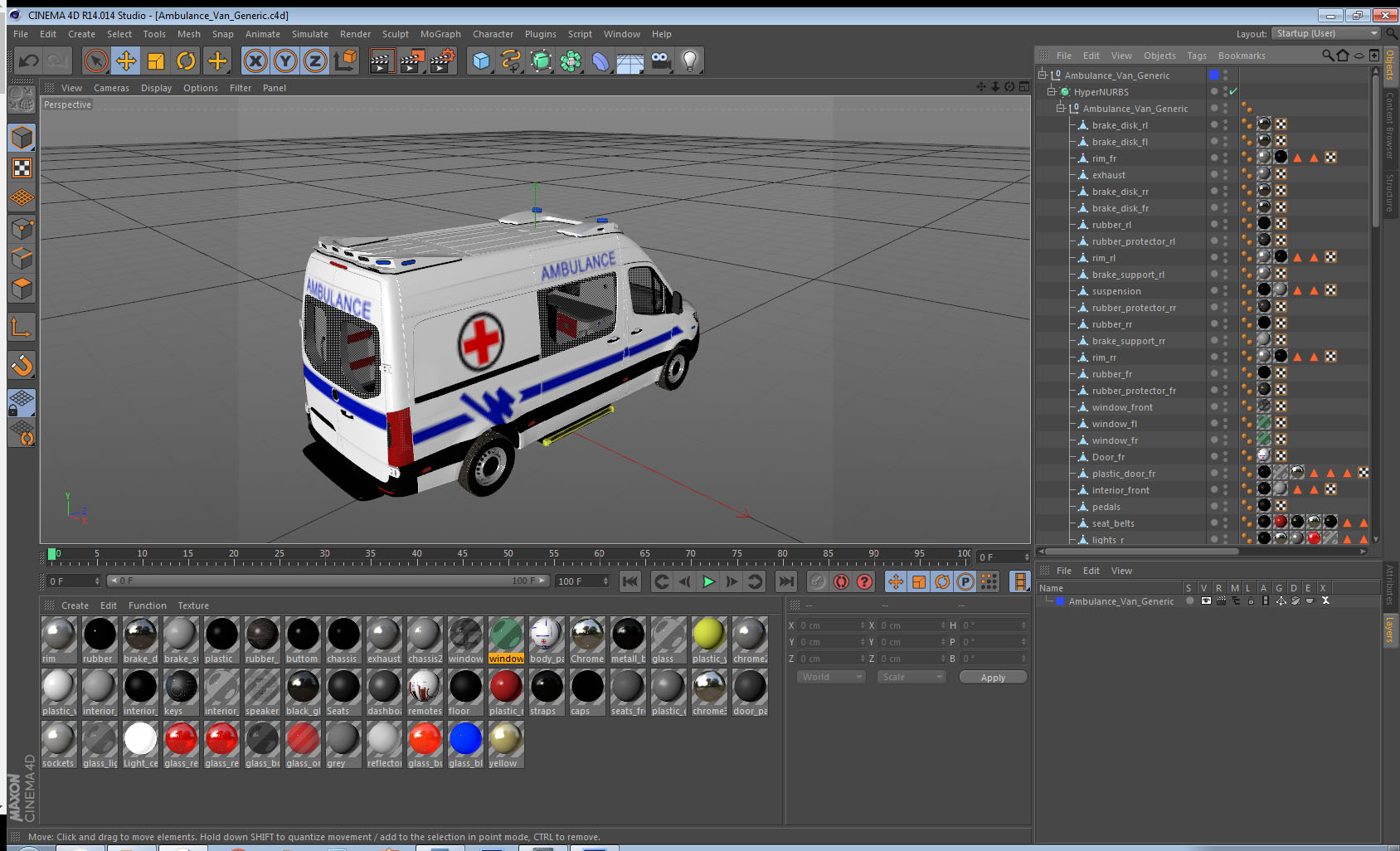Select Polygons mode in left toolbar
The image size is (1400, 851).
coord(22,289)
